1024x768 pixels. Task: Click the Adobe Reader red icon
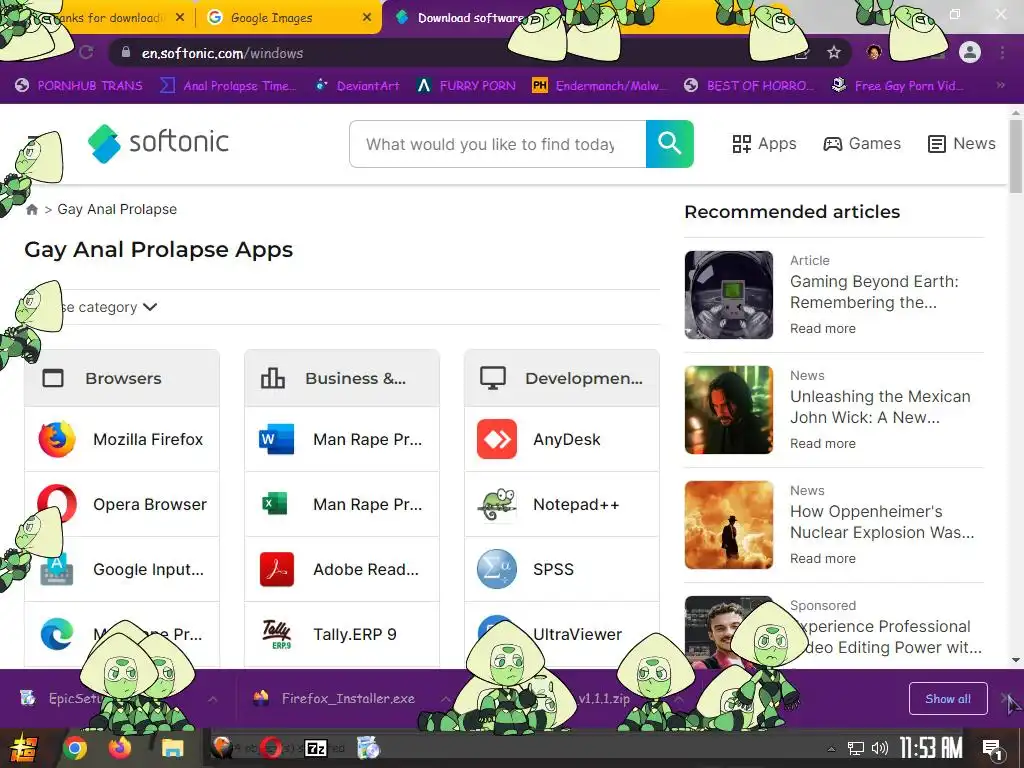(x=276, y=569)
